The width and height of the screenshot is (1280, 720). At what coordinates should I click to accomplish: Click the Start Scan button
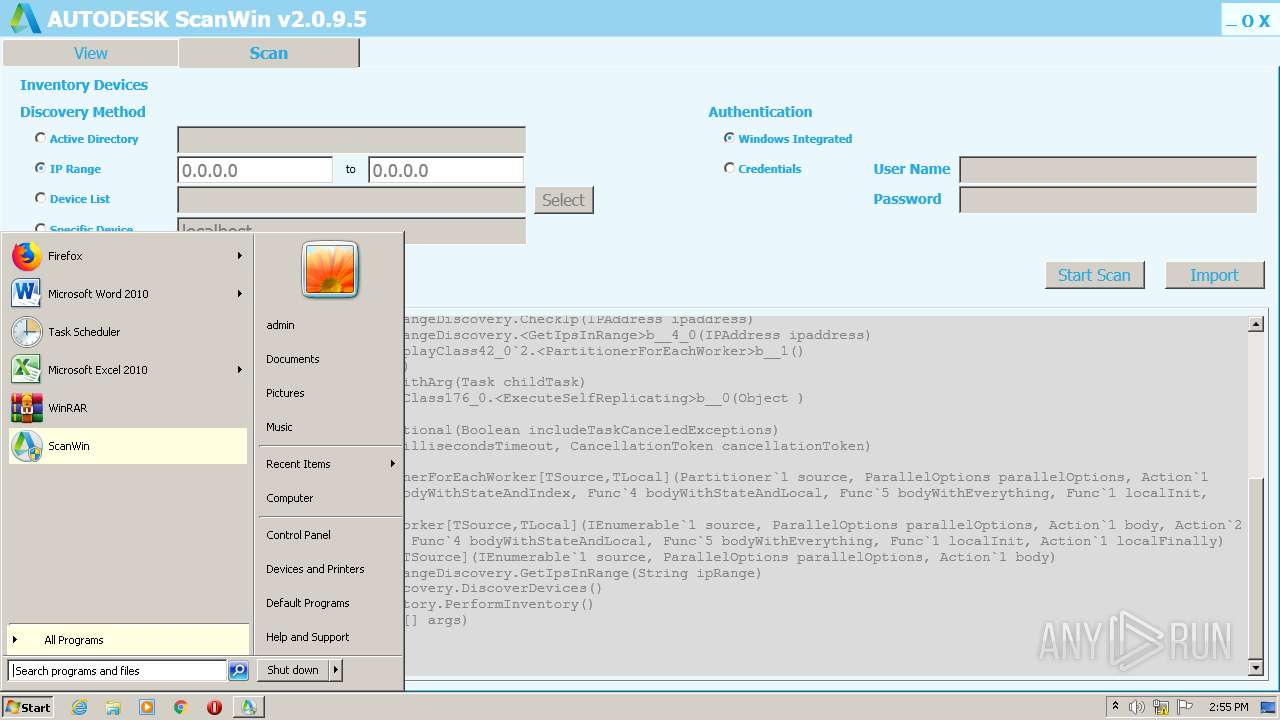(1094, 275)
